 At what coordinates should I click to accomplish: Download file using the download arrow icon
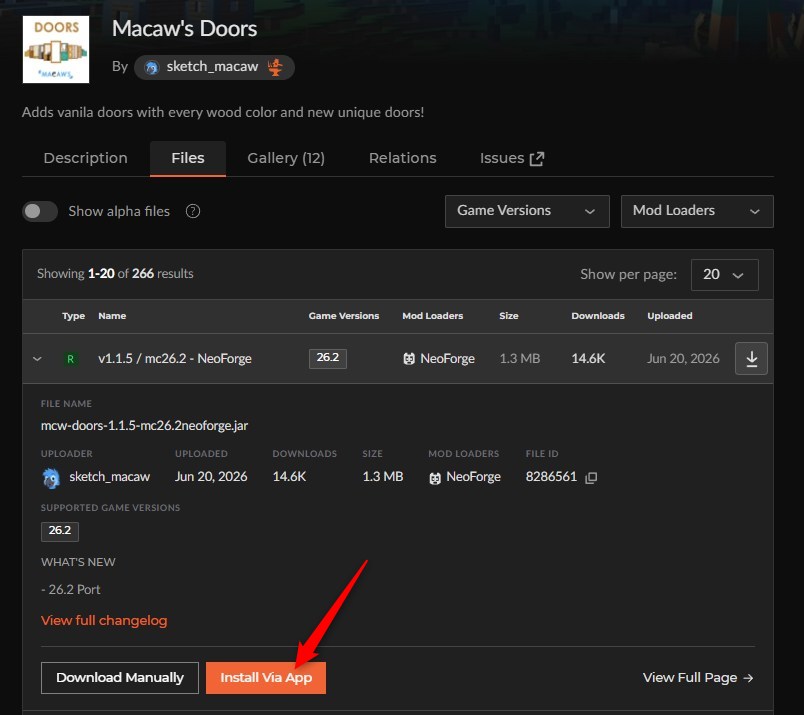click(751, 359)
